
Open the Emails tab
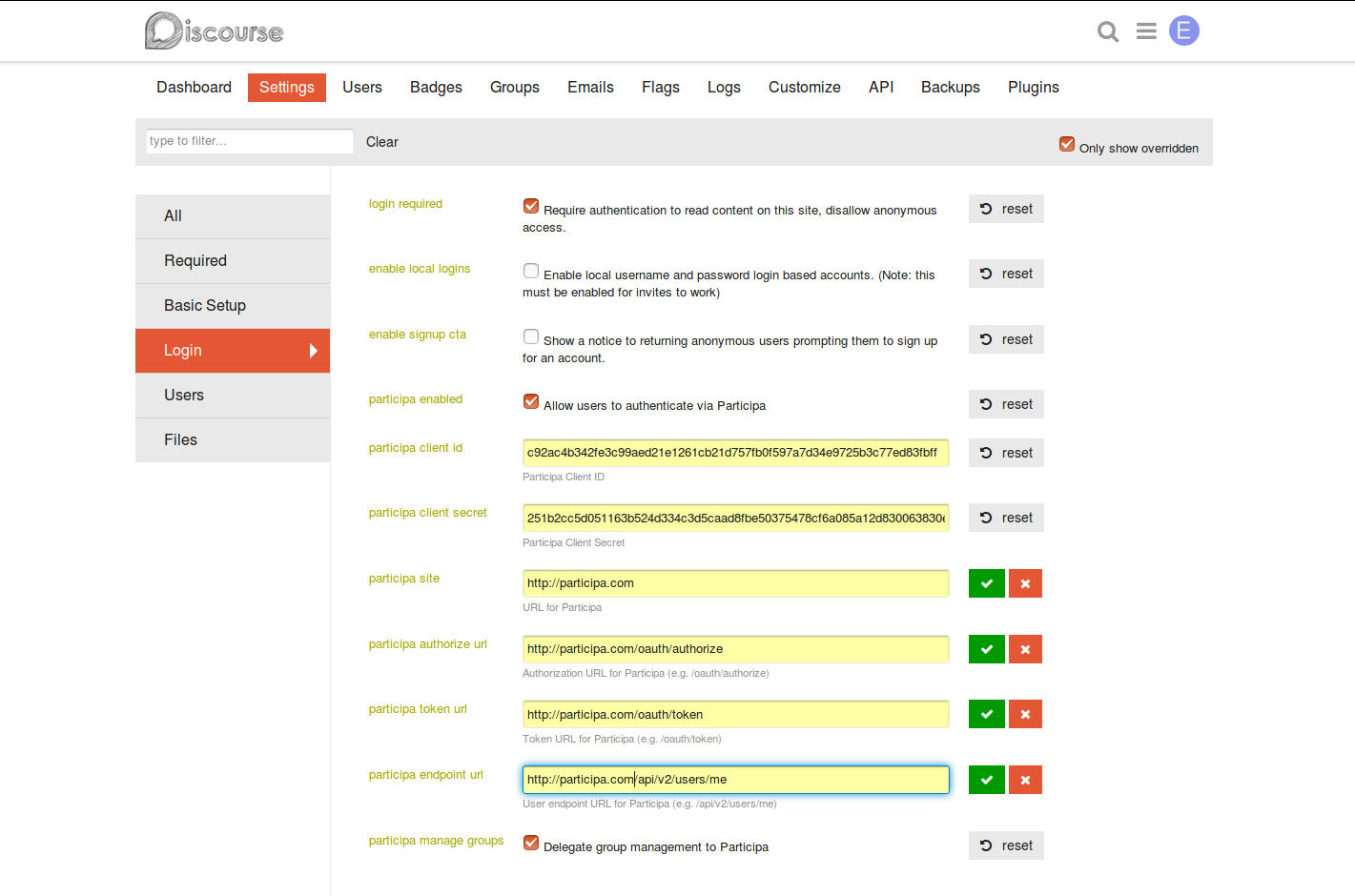click(590, 87)
